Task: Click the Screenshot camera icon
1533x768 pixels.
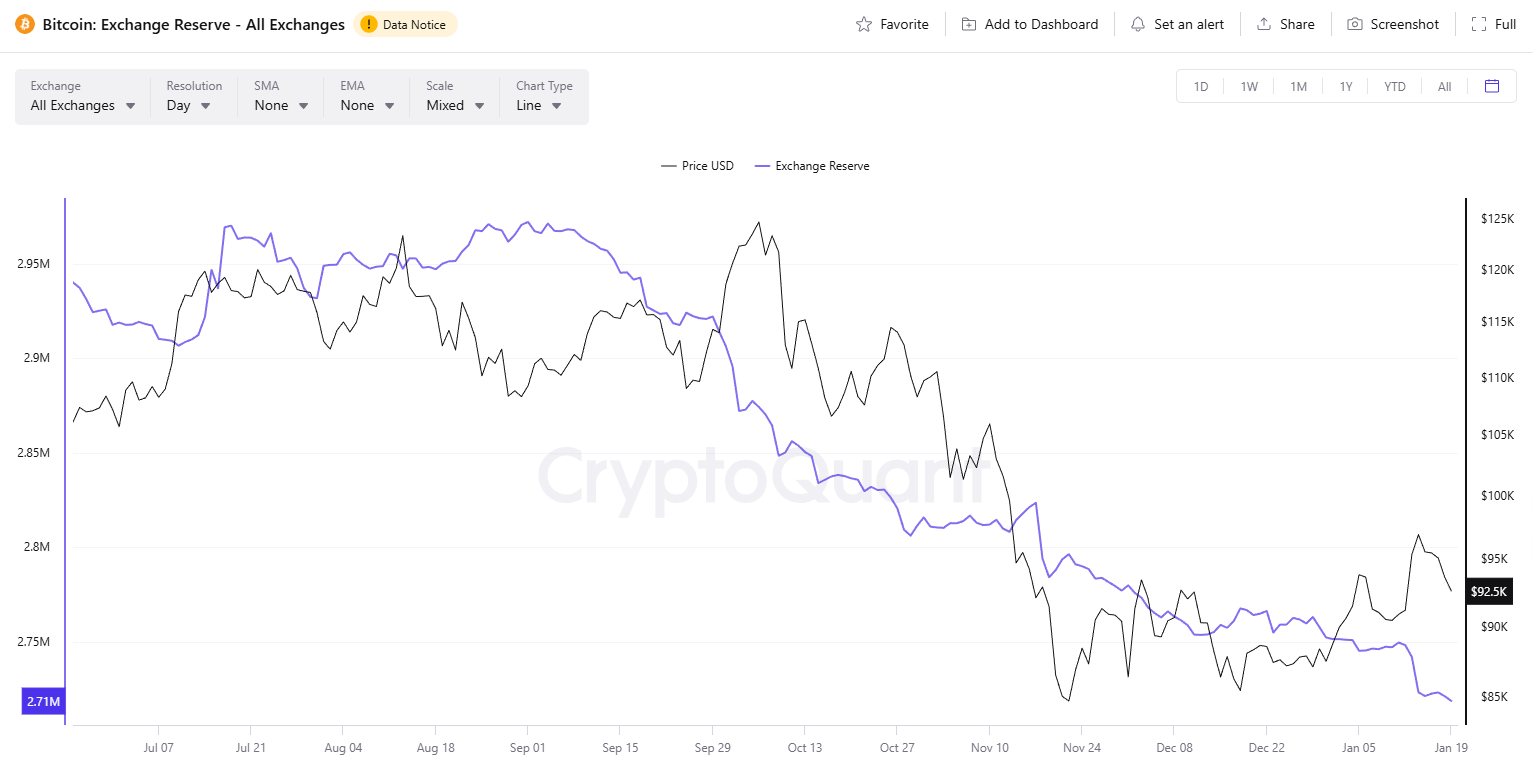Action: [x=1355, y=24]
